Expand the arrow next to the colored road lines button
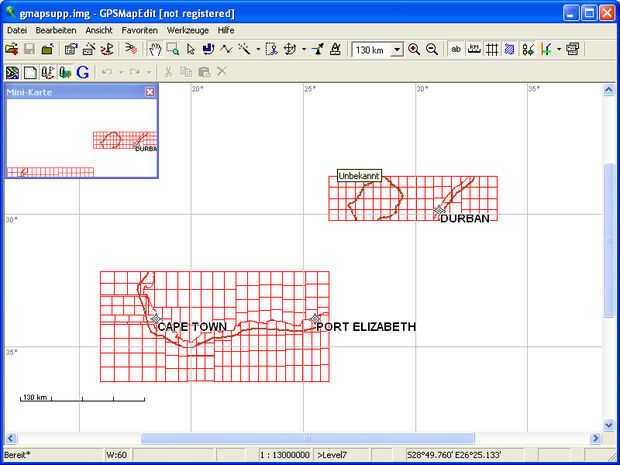The height and width of the screenshot is (465, 620). [x=559, y=50]
